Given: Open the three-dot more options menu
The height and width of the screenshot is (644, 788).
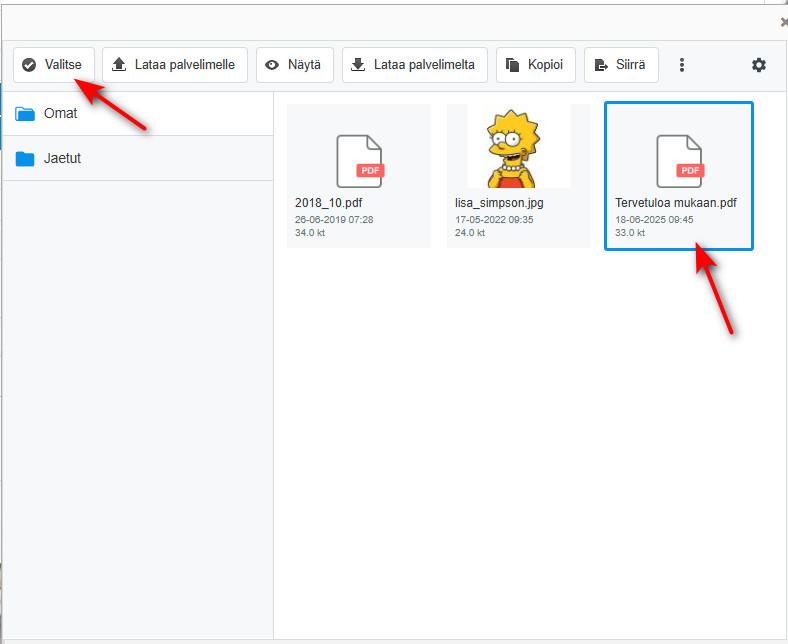Looking at the screenshot, I should tap(681, 65).
